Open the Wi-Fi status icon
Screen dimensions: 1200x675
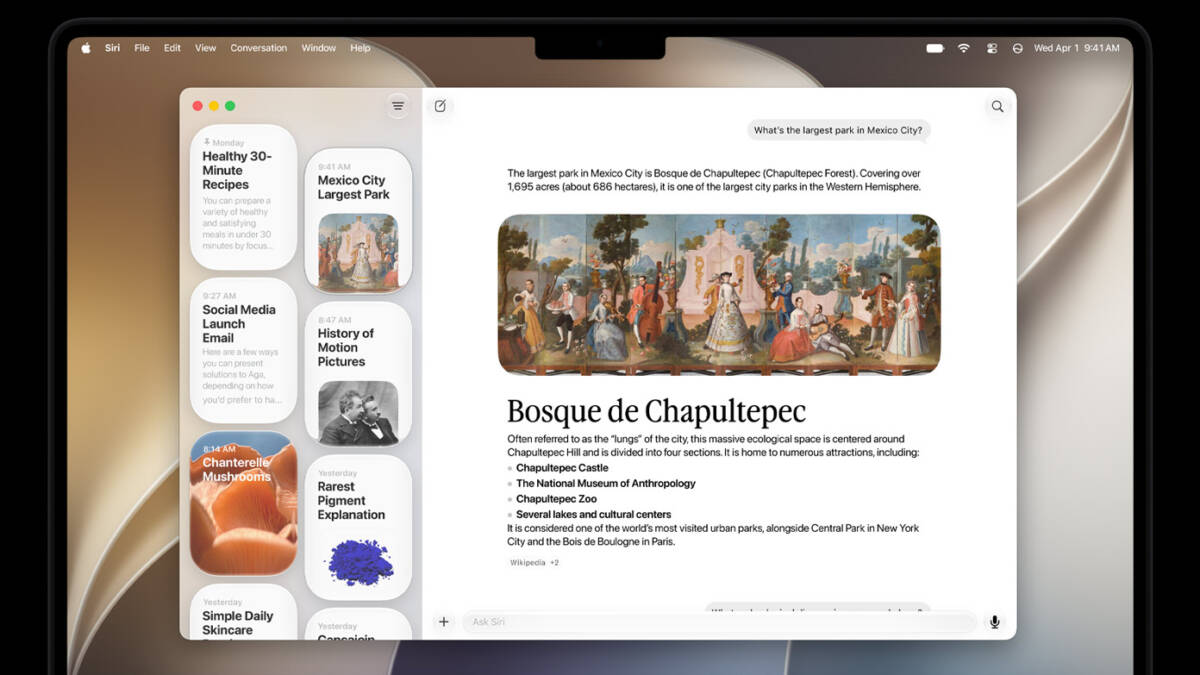point(964,48)
